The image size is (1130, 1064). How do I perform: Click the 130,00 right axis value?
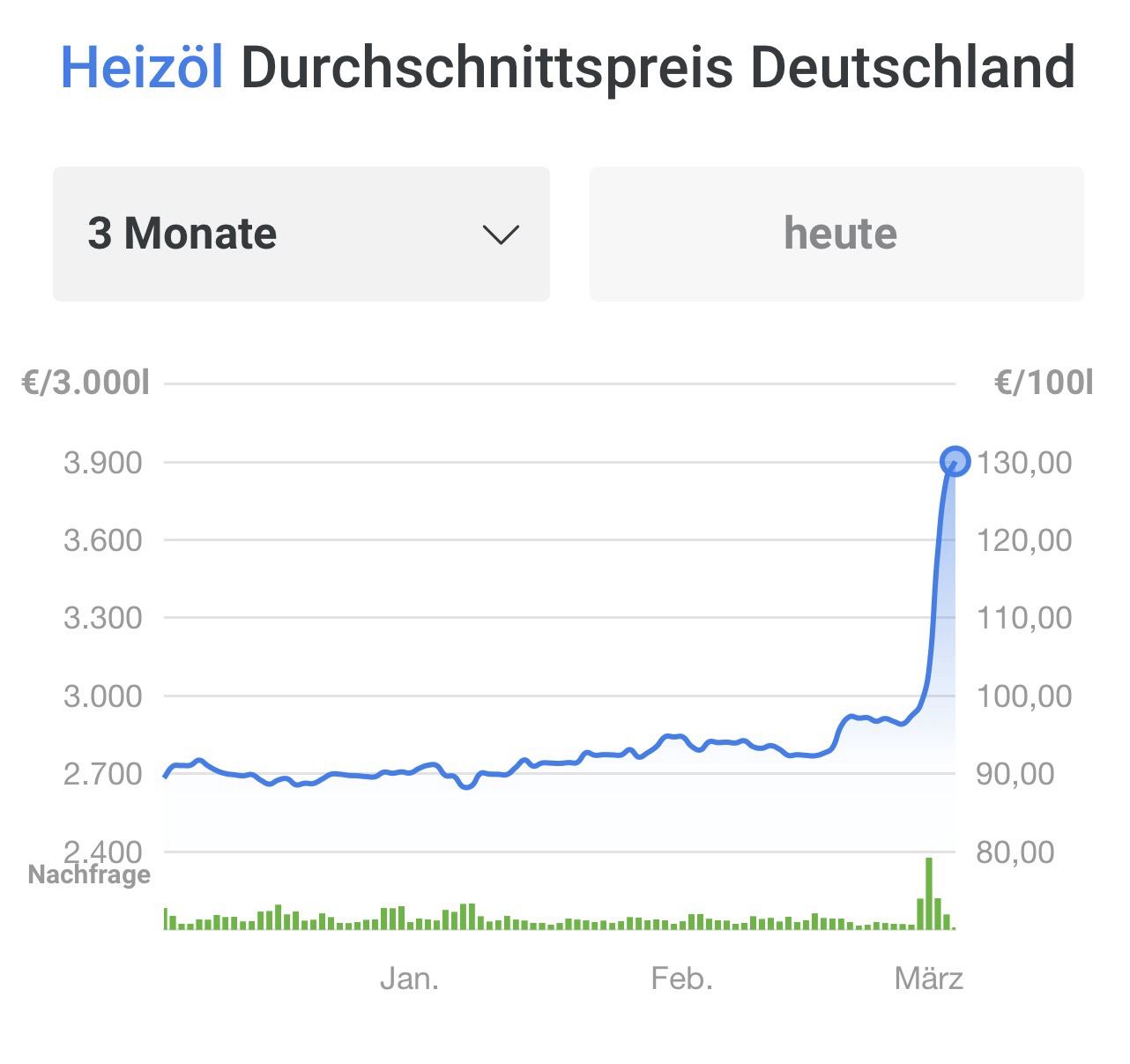pos(1024,462)
